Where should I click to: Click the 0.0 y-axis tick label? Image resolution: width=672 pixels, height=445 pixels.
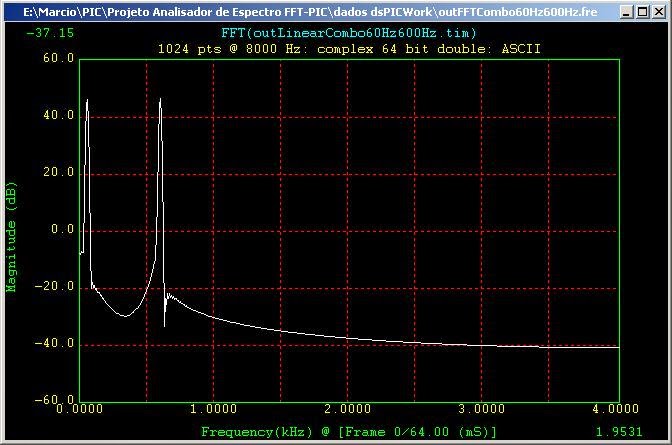tap(63, 229)
